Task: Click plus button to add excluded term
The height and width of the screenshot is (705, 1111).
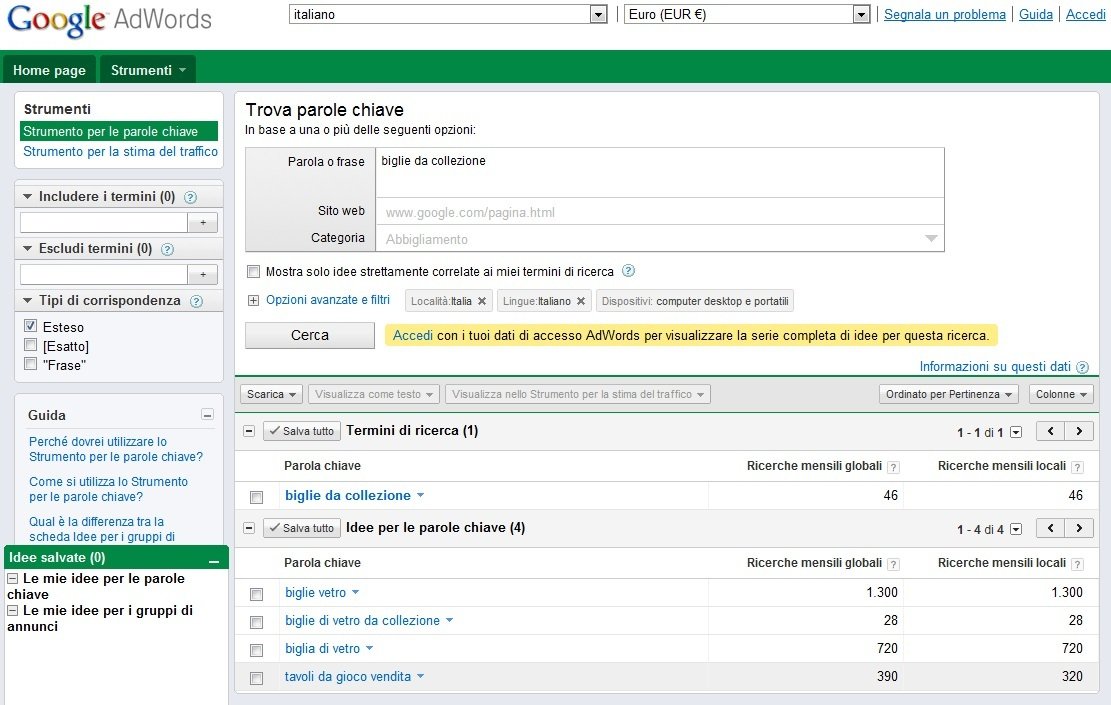Action: pos(203,274)
